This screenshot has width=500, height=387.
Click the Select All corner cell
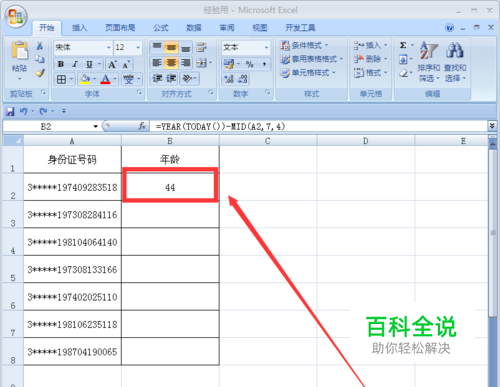13,141
